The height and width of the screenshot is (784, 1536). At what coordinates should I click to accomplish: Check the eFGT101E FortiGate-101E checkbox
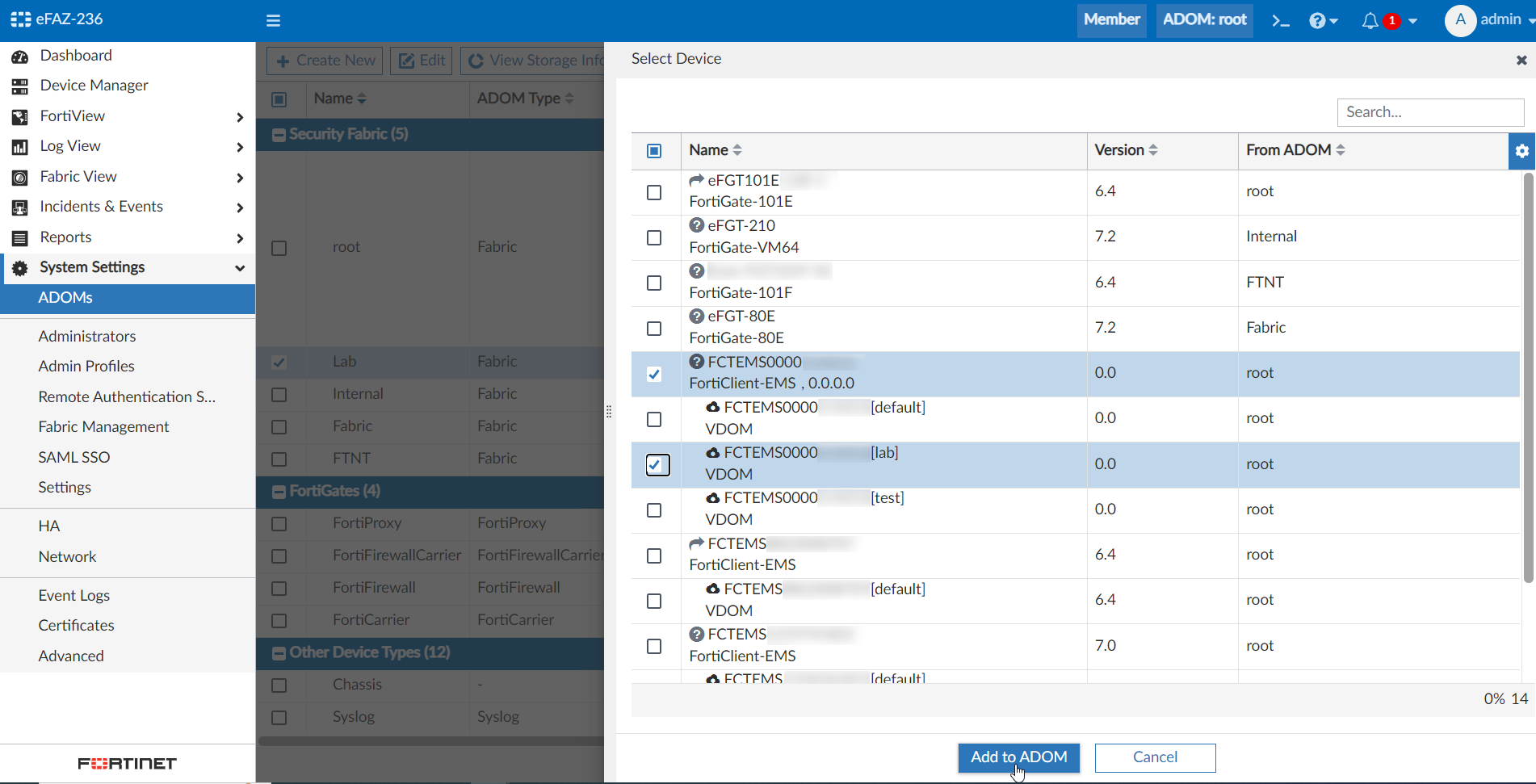[654, 192]
